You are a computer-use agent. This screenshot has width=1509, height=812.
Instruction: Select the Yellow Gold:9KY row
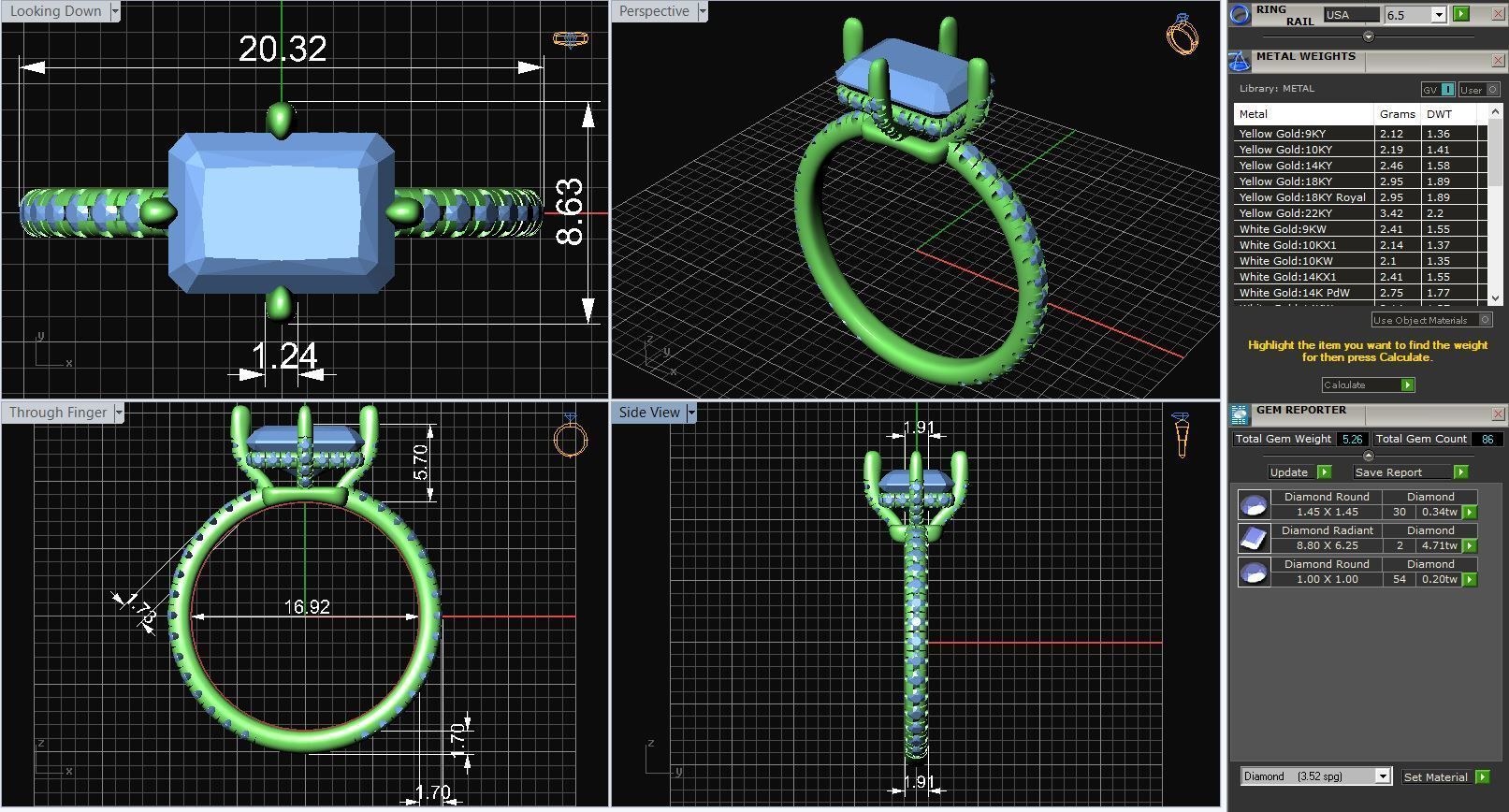coord(1360,134)
